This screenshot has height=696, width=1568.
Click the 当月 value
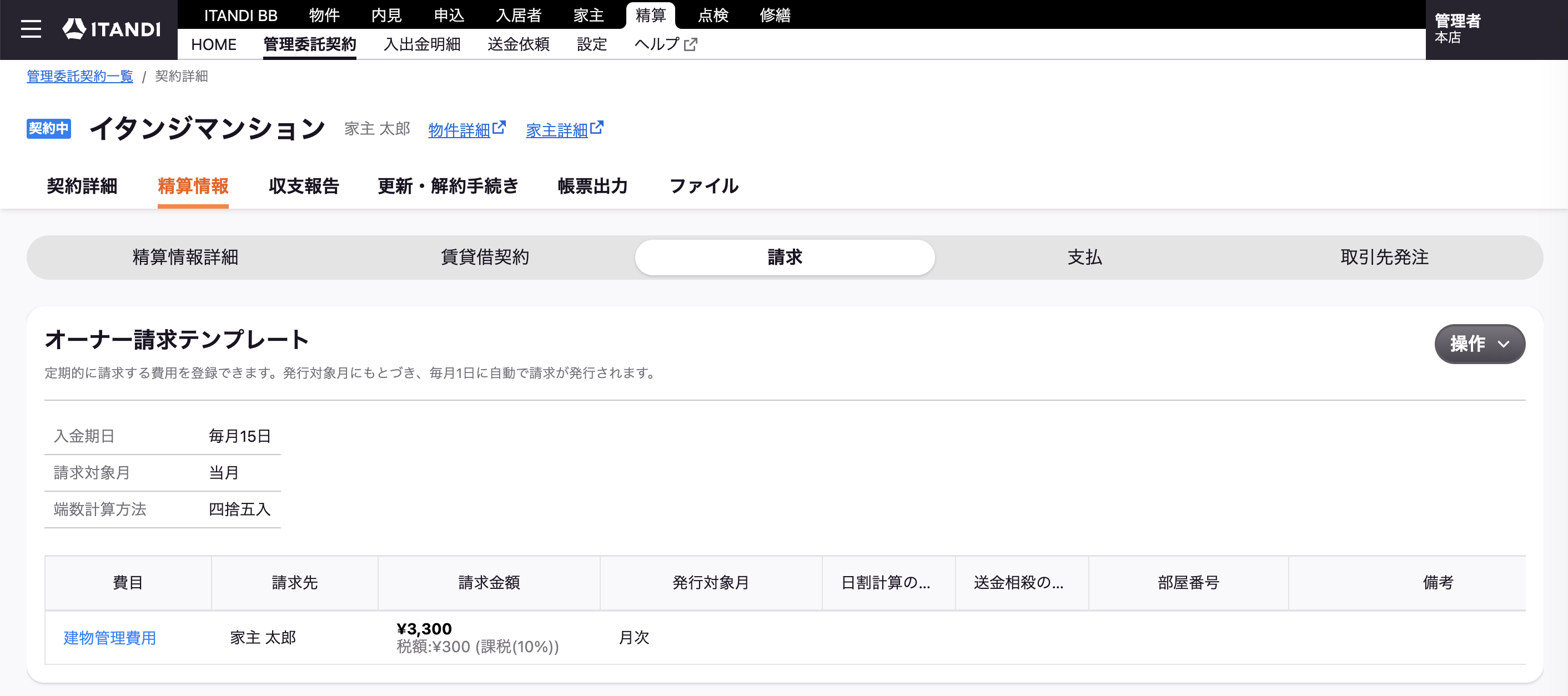(224, 473)
